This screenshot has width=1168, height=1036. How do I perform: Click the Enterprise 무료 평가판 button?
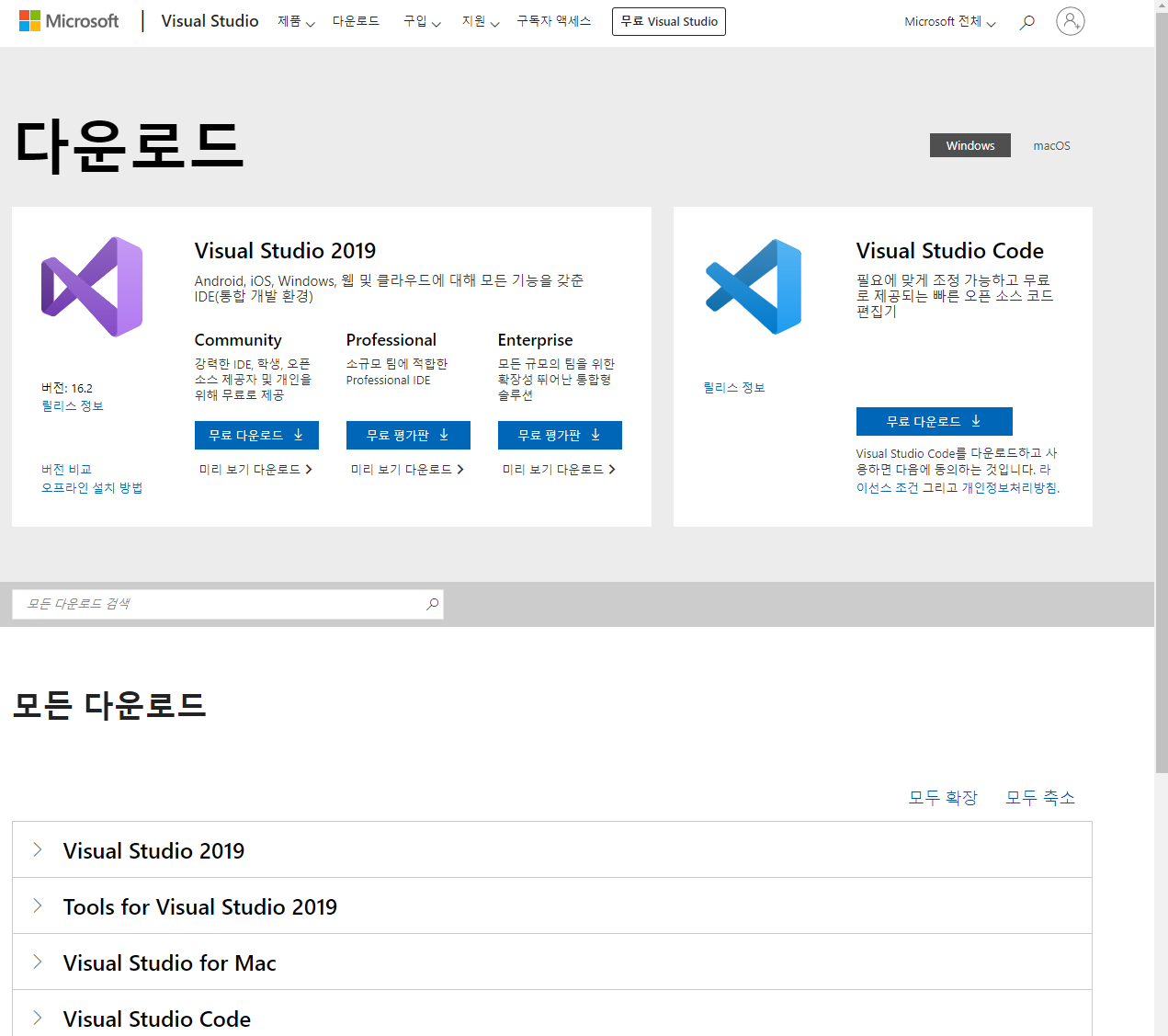pos(559,435)
